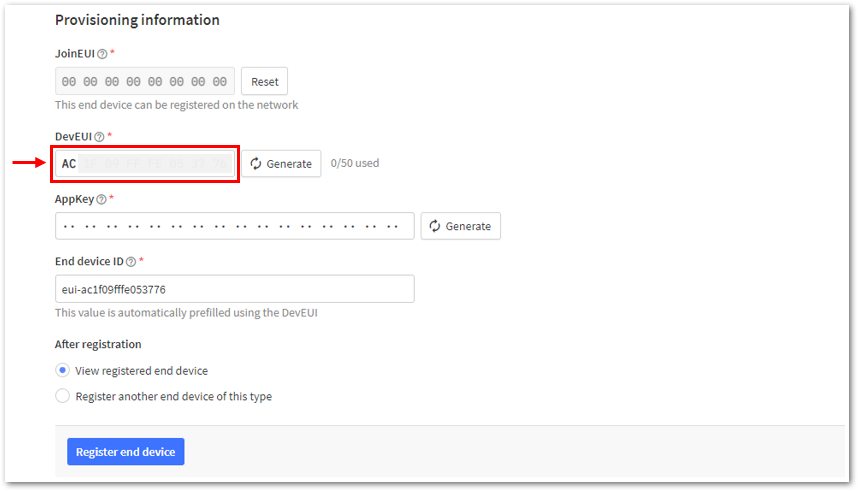Click refresh icon on DevEUI Generate button
This screenshot has width=858, height=491.
pyautogui.click(x=256, y=164)
